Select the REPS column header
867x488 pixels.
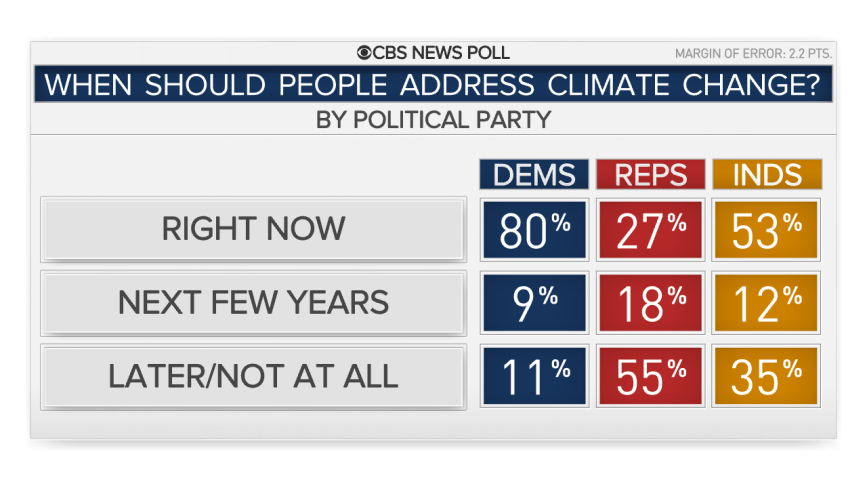(651, 175)
